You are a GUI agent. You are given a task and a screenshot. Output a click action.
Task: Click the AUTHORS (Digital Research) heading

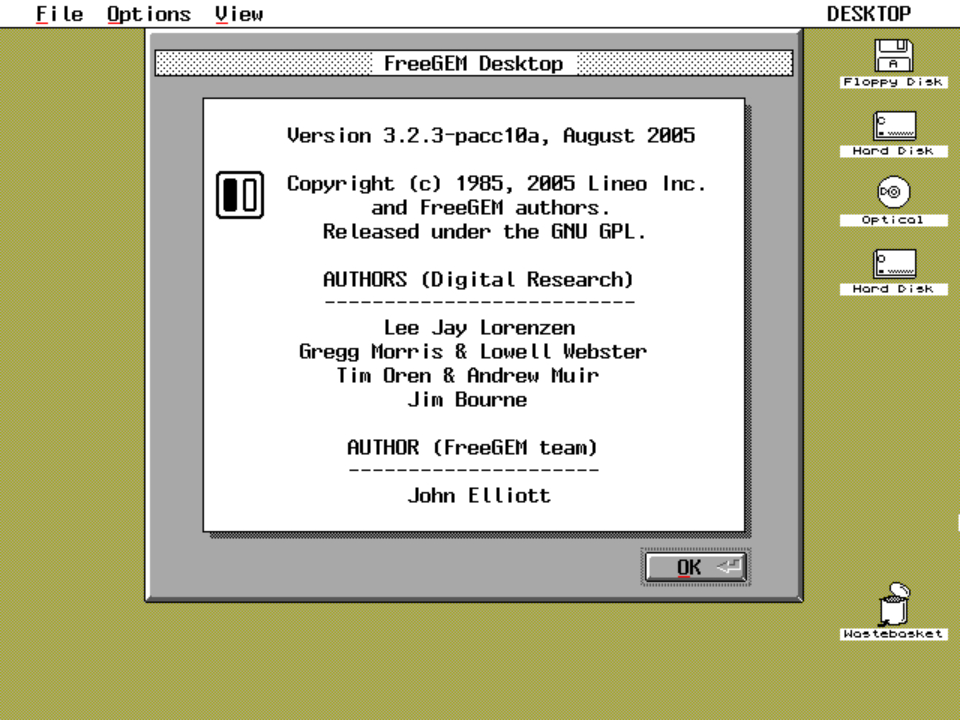pos(478,280)
